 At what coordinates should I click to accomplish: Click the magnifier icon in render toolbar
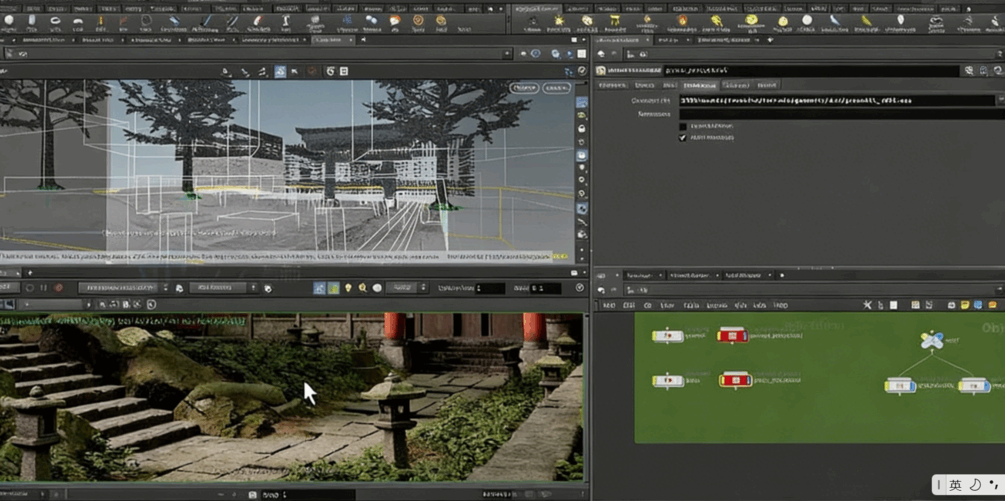(362, 288)
